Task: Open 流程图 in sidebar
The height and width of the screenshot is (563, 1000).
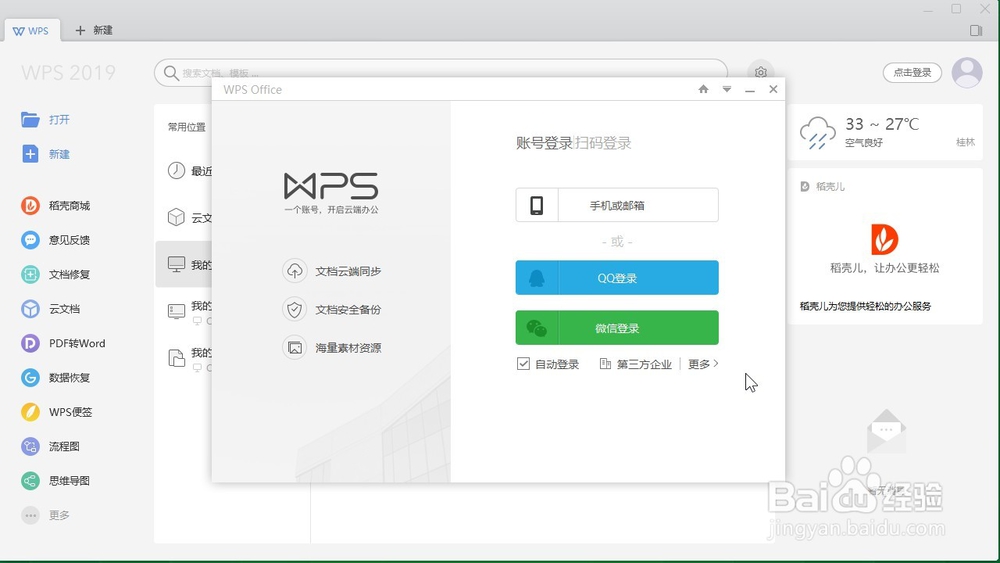Action: point(50,446)
